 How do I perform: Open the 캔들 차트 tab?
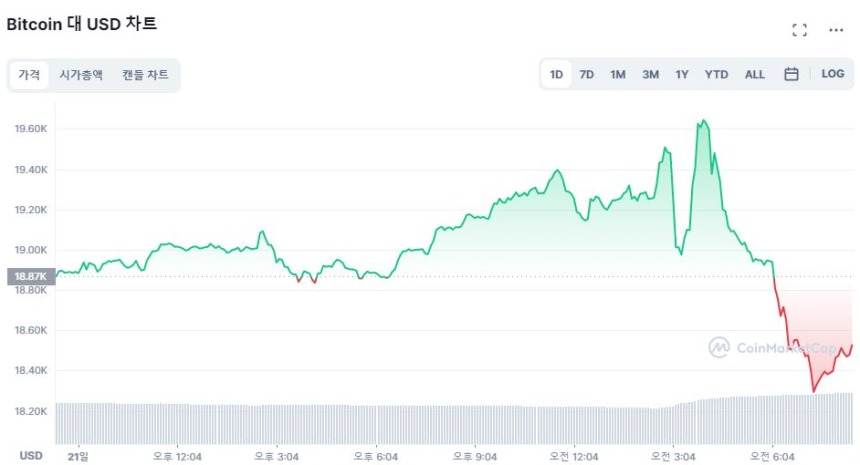pyautogui.click(x=145, y=75)
